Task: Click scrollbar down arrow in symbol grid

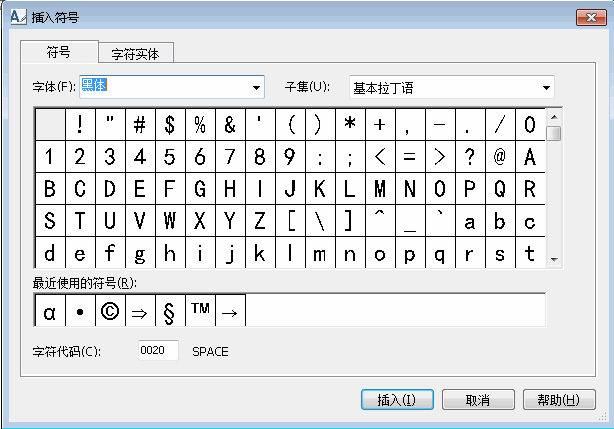Action: [554, 260]
